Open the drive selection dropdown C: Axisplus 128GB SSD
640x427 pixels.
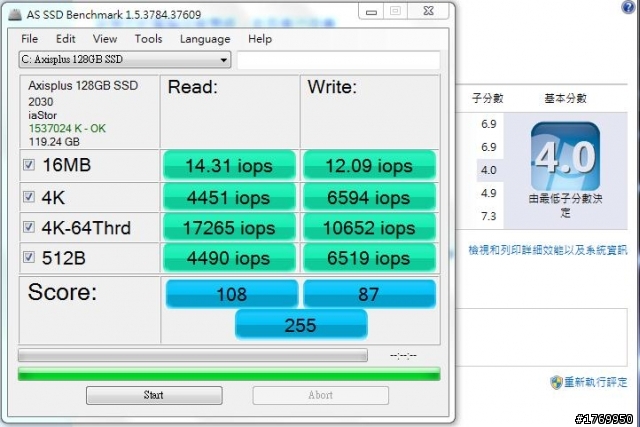[x=124, y=60]
